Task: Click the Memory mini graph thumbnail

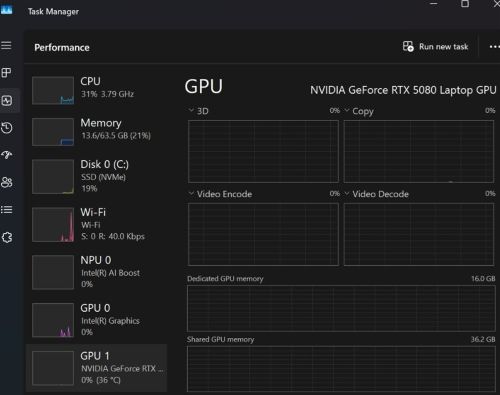Action: click(x=53, y=132)
